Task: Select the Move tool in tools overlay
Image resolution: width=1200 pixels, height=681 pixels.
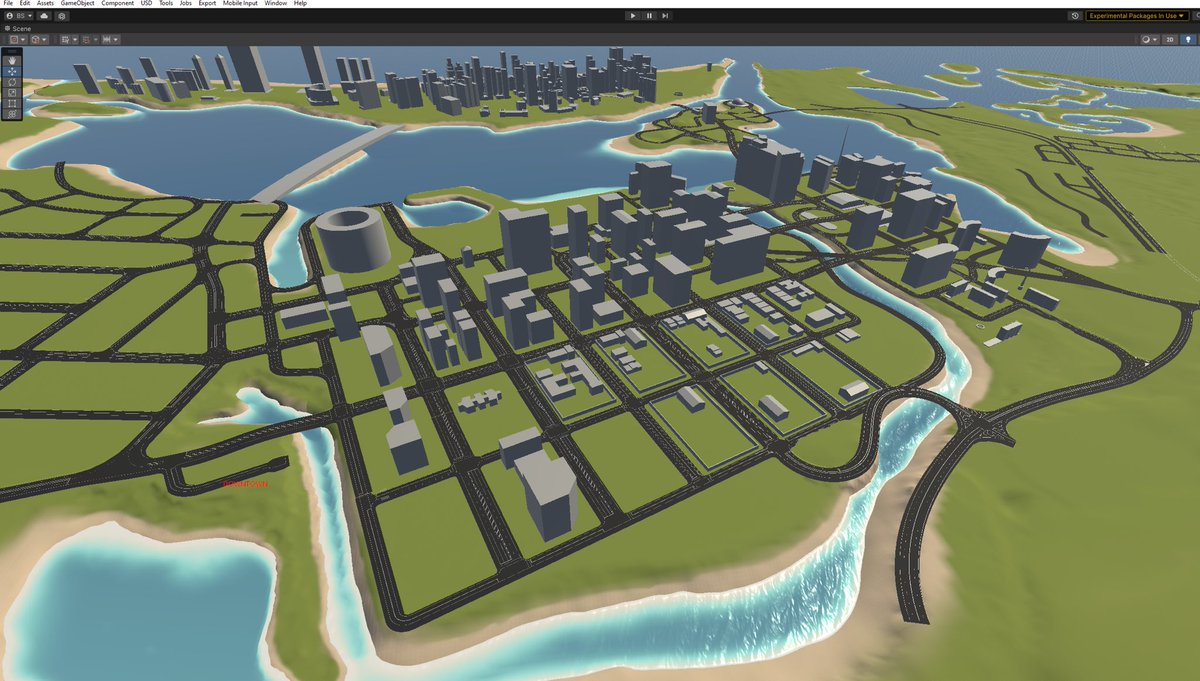Action: [12, 72]
